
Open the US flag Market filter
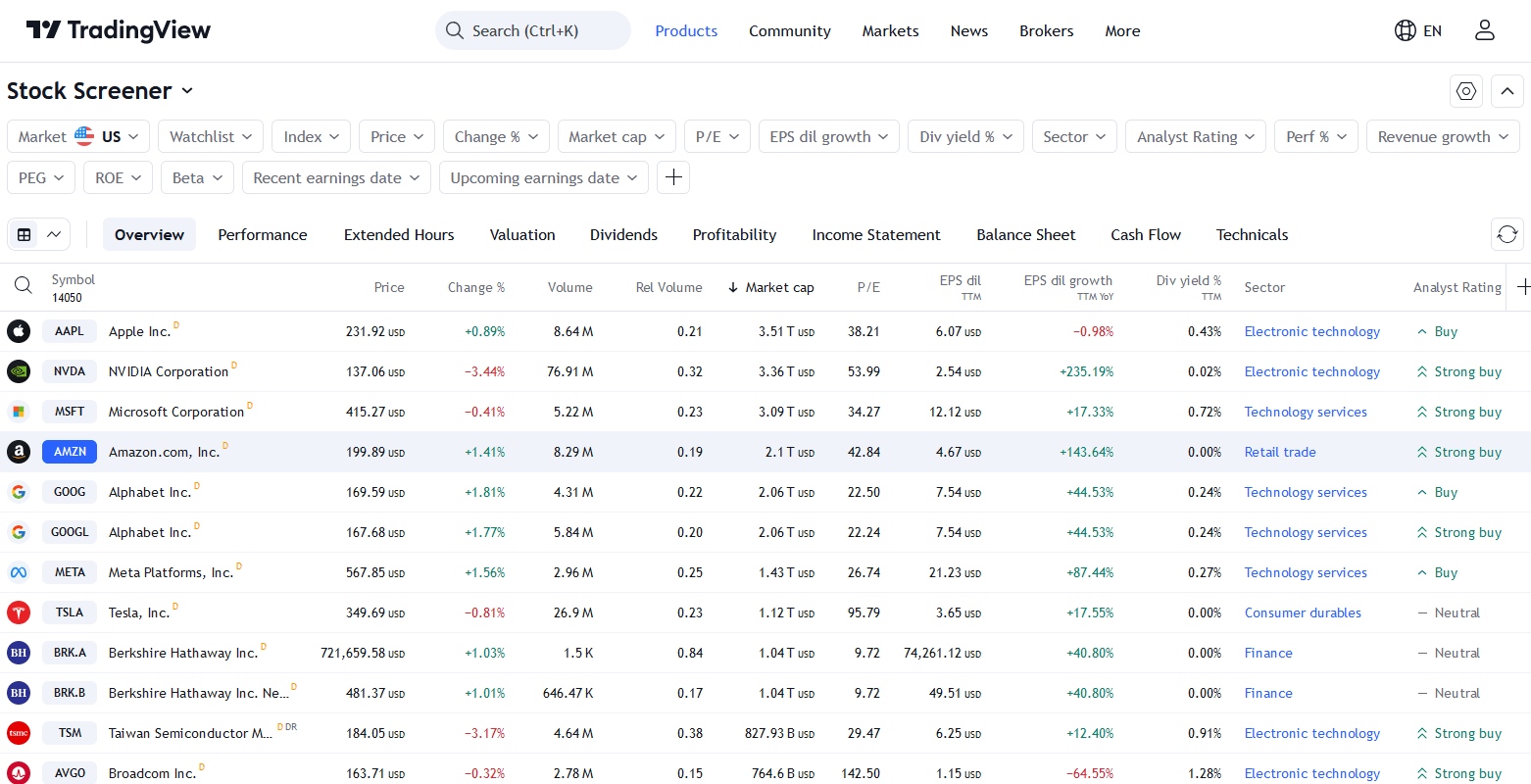(x=79, y=136)
